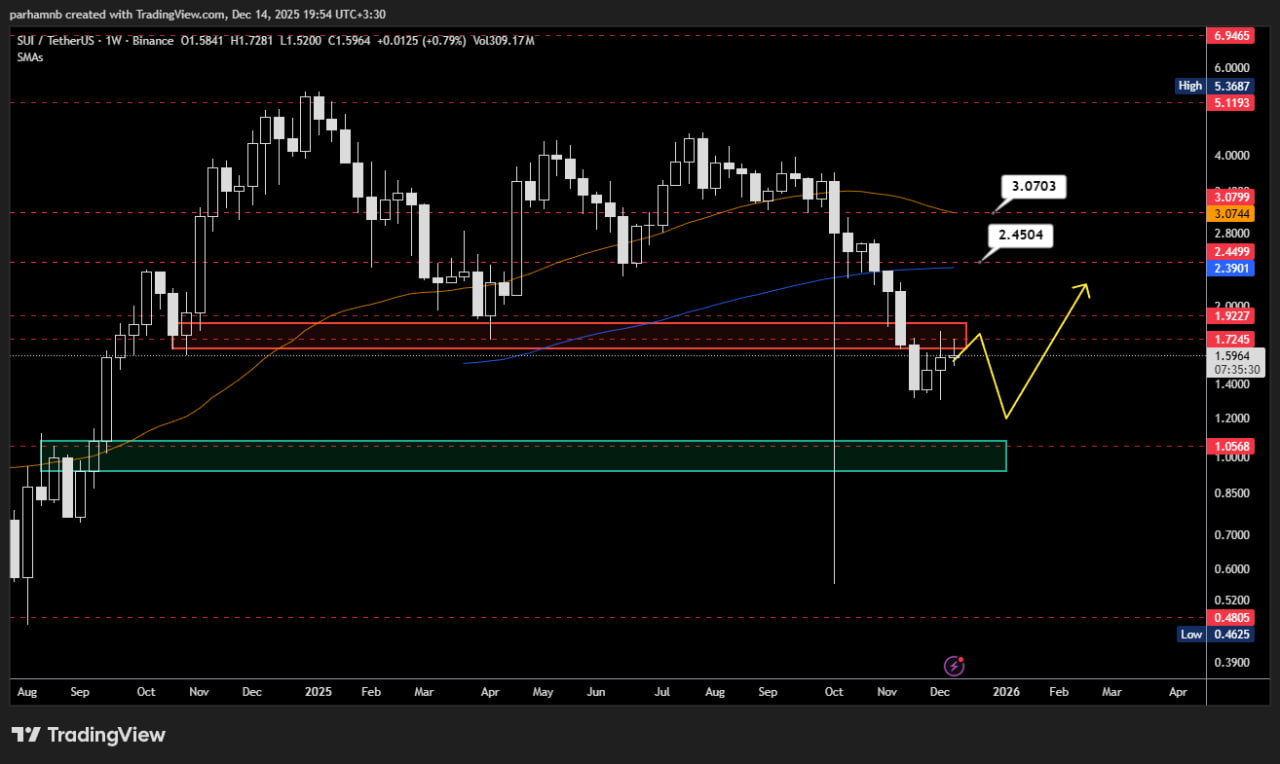Open the SMAs indicator legend
This screenshot has height=764, width=1280.
(x=30, y=57)
